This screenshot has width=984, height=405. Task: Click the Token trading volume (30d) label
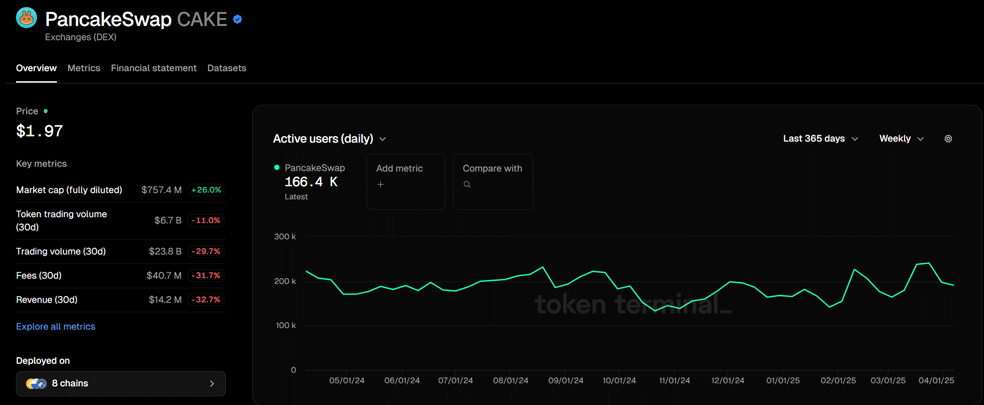click(62, 220)
